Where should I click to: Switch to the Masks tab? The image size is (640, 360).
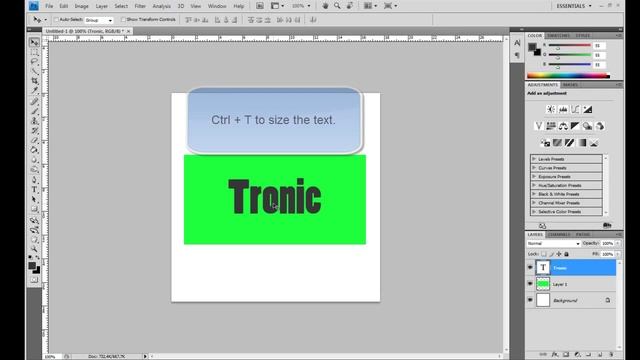570,85
